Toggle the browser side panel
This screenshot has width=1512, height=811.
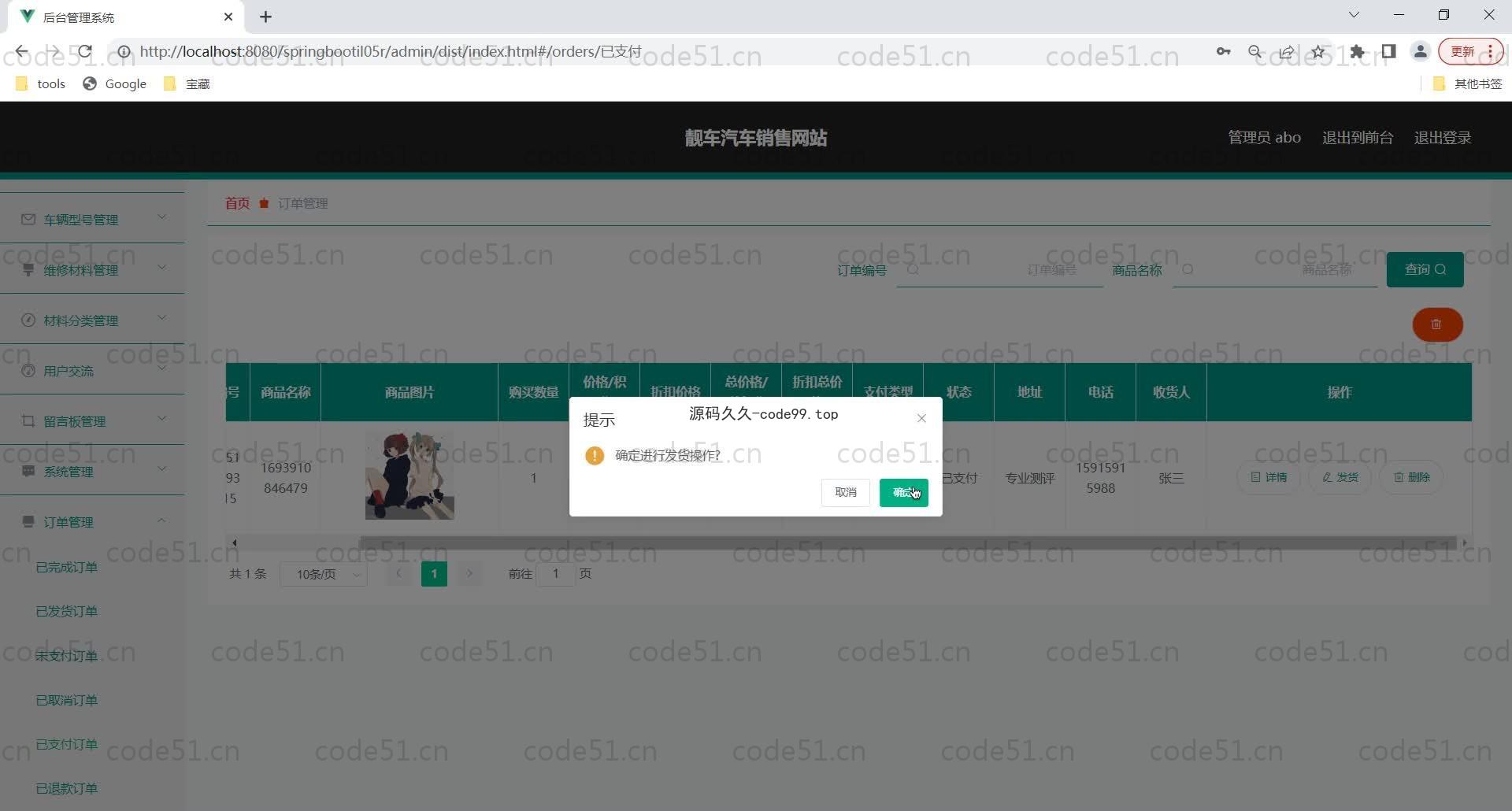tap(1388, 51)
